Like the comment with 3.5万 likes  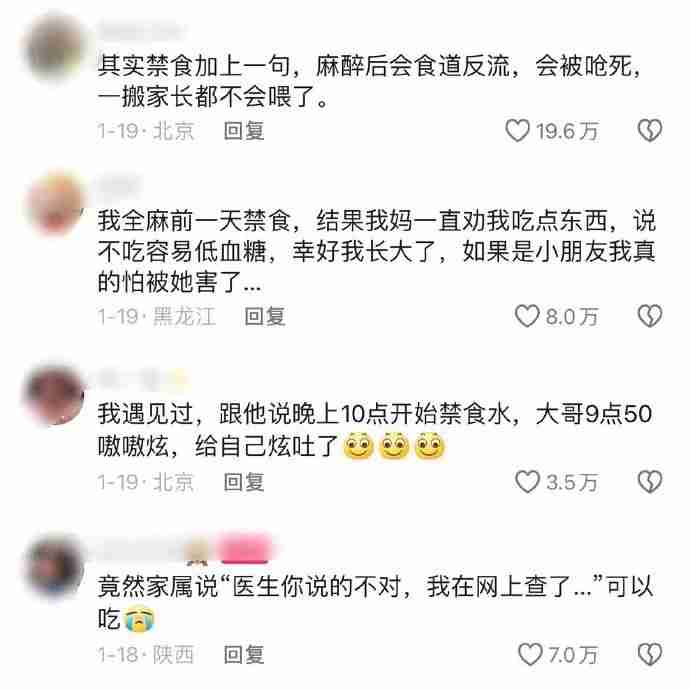coord(527,482)
